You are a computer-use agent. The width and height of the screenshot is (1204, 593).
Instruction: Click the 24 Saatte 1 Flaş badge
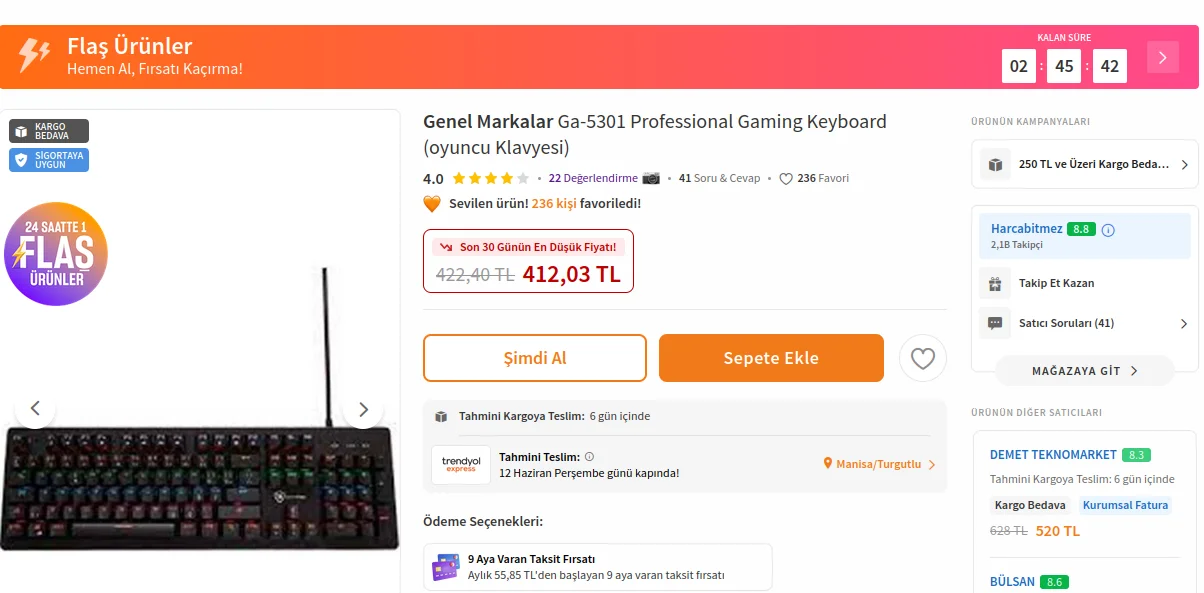tap(56, 254)
